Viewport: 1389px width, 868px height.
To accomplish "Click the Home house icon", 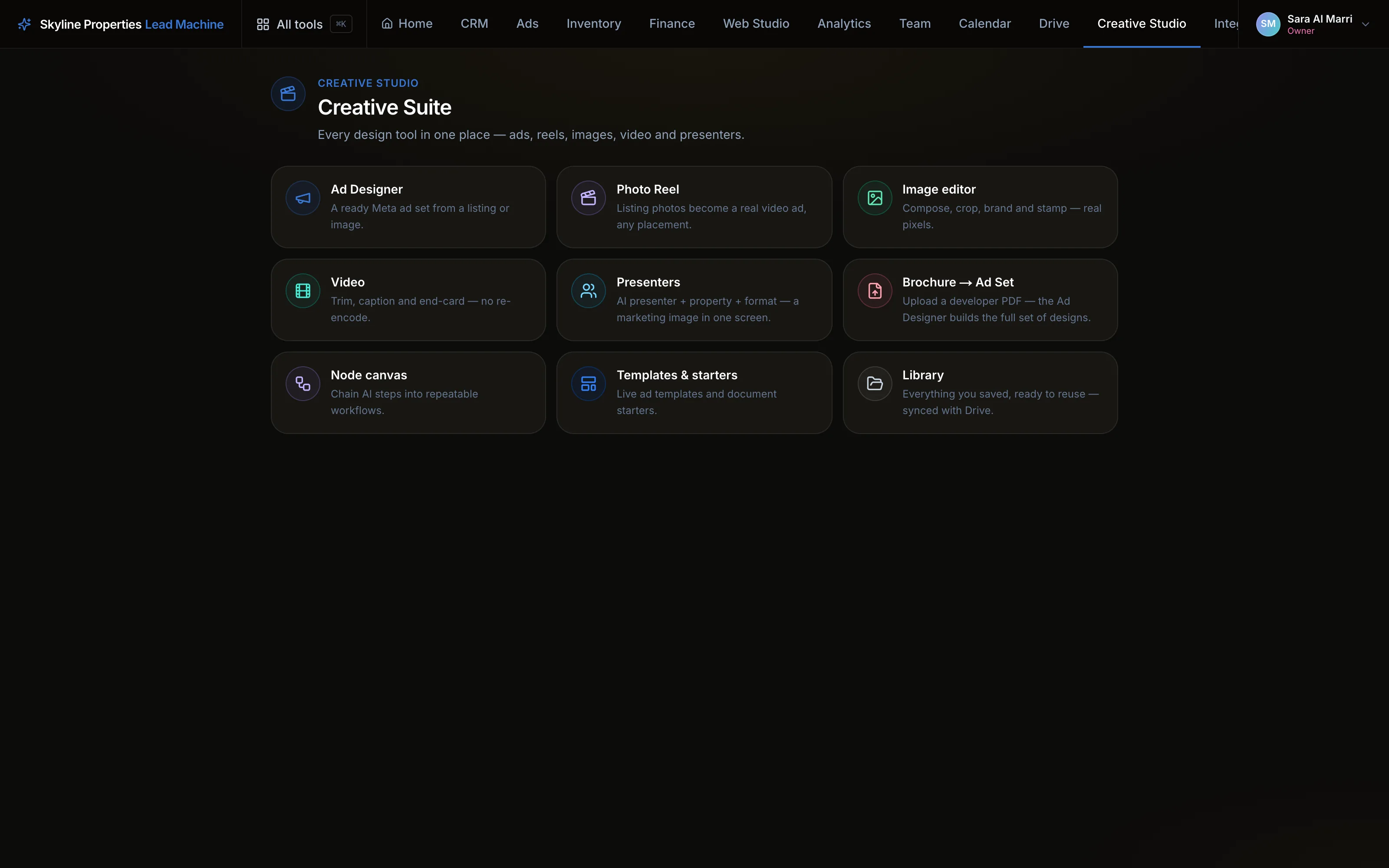I will [x=388, y=23].
